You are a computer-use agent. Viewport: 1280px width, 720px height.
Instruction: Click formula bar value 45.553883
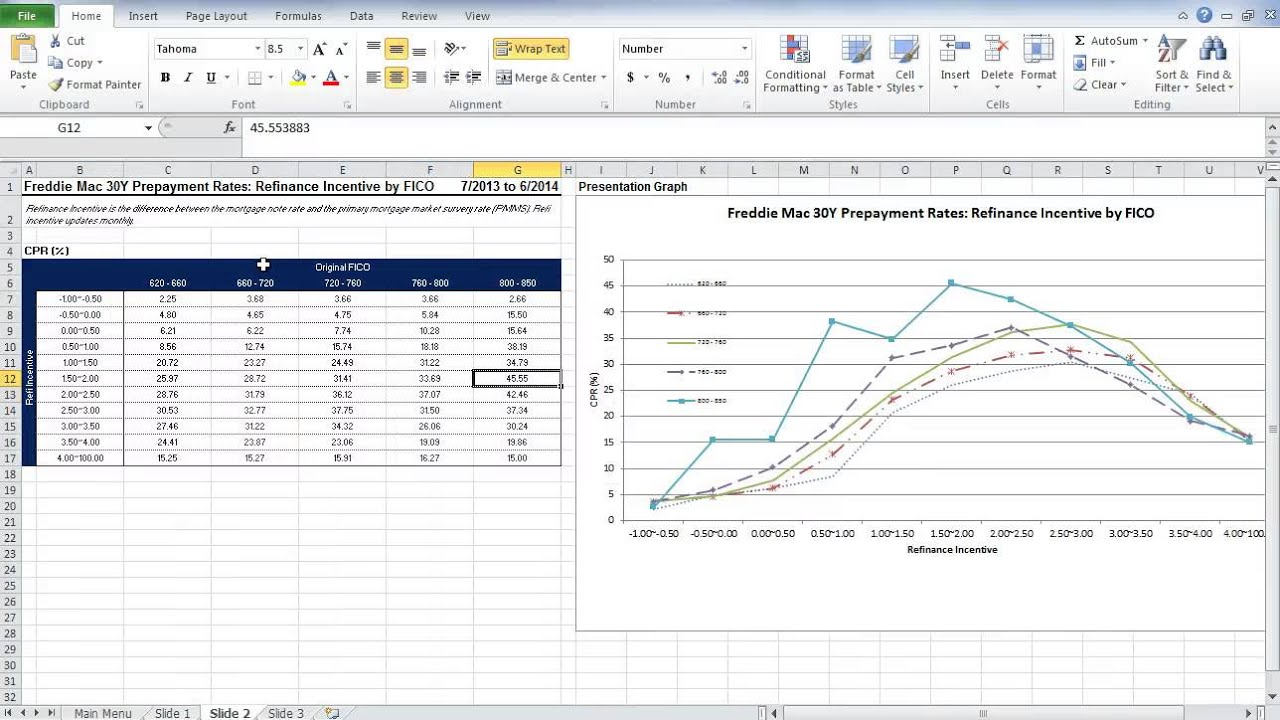click(x=280, y=128)
